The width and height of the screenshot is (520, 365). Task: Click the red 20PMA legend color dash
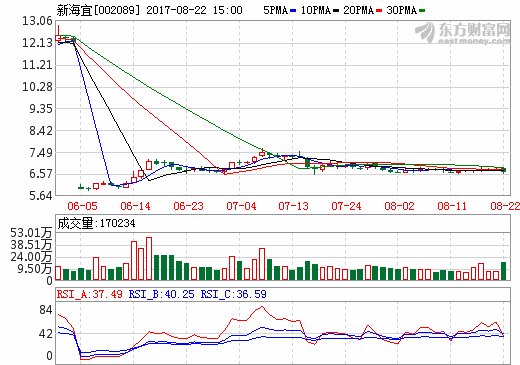click(x=379, y=11)
